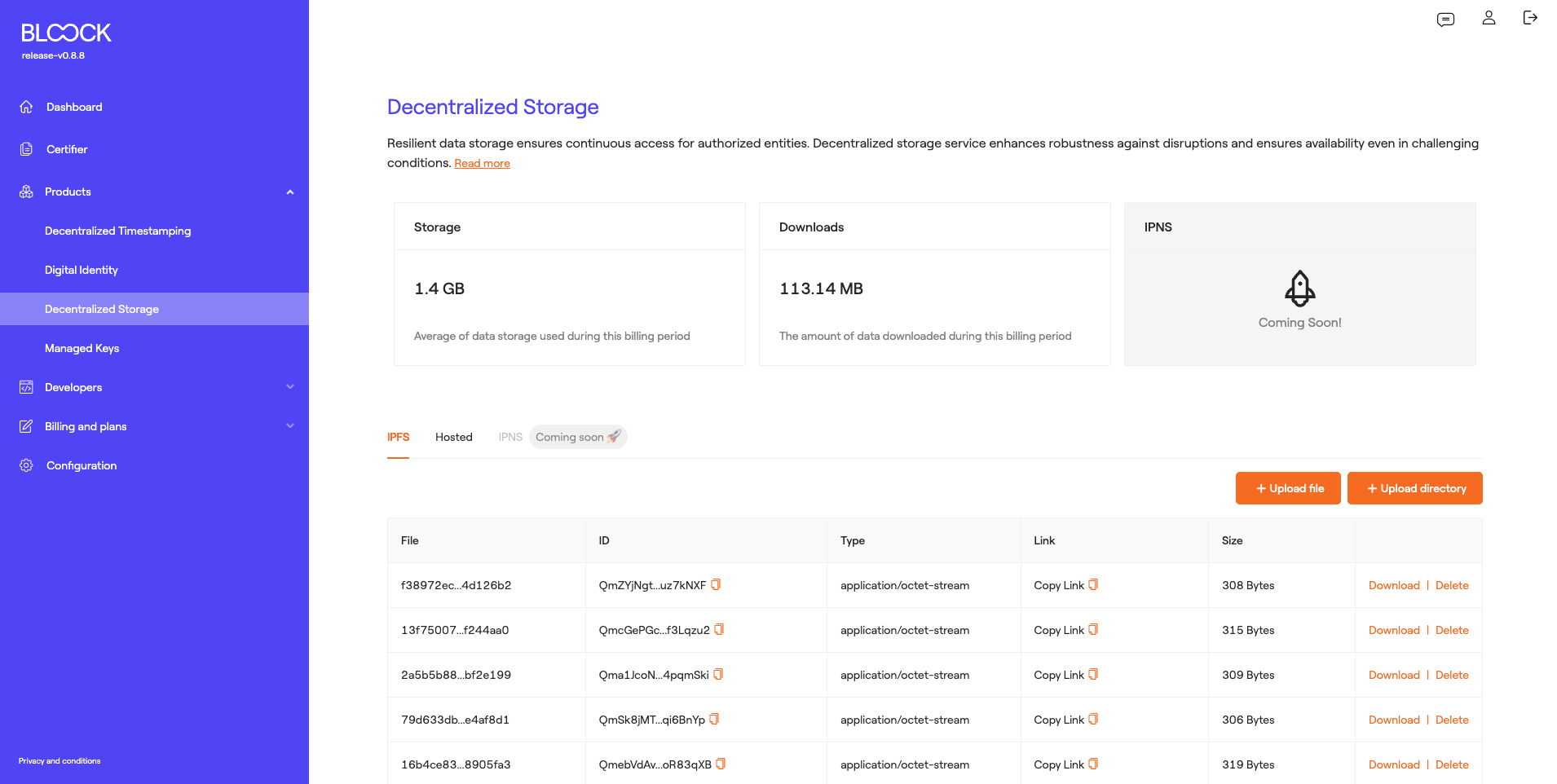Click the Upload file button
The height and width of the screenshot is (784, 1557).
(1288, 488)
